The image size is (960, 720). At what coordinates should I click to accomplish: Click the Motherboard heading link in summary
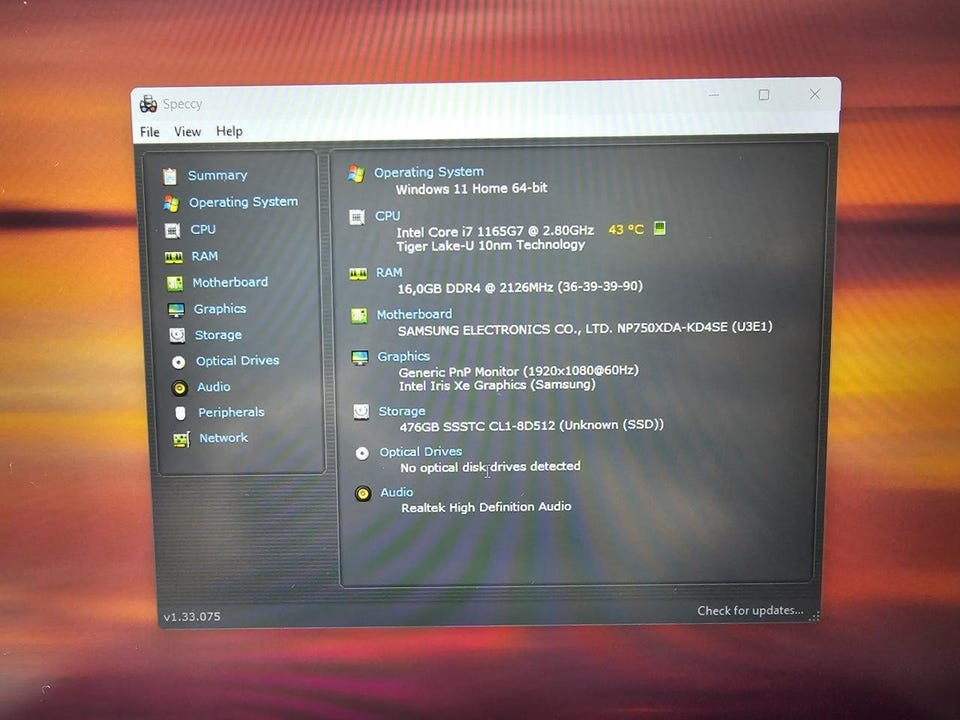tap(414, 315)
